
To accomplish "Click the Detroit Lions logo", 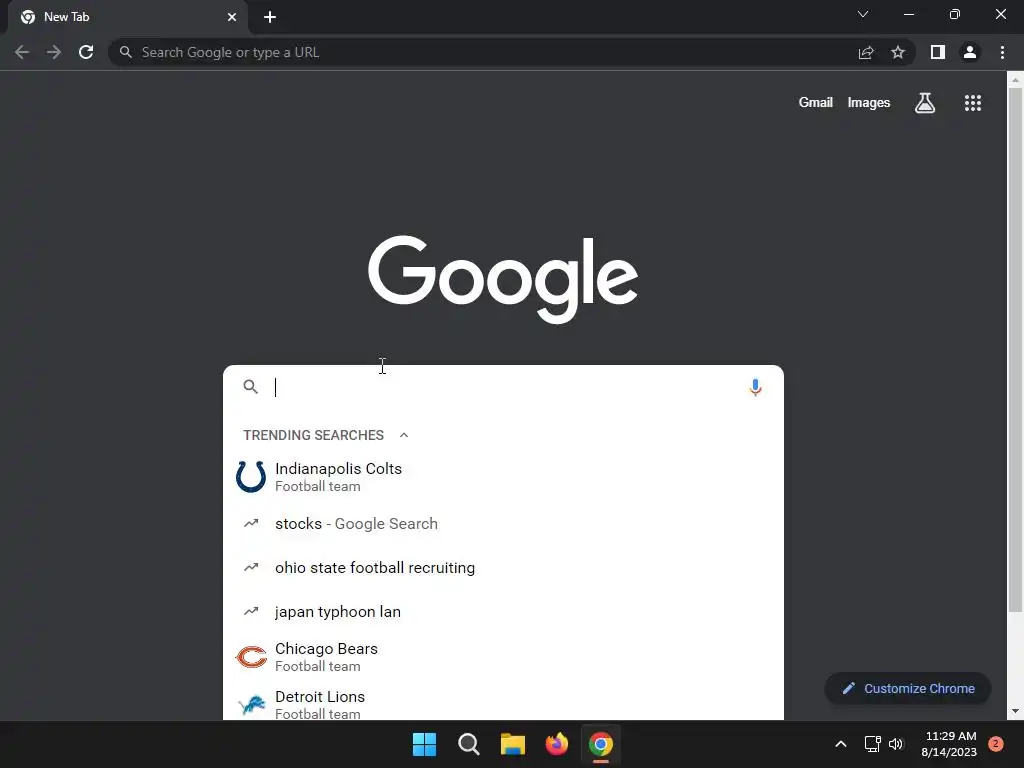I will point(251,705).
